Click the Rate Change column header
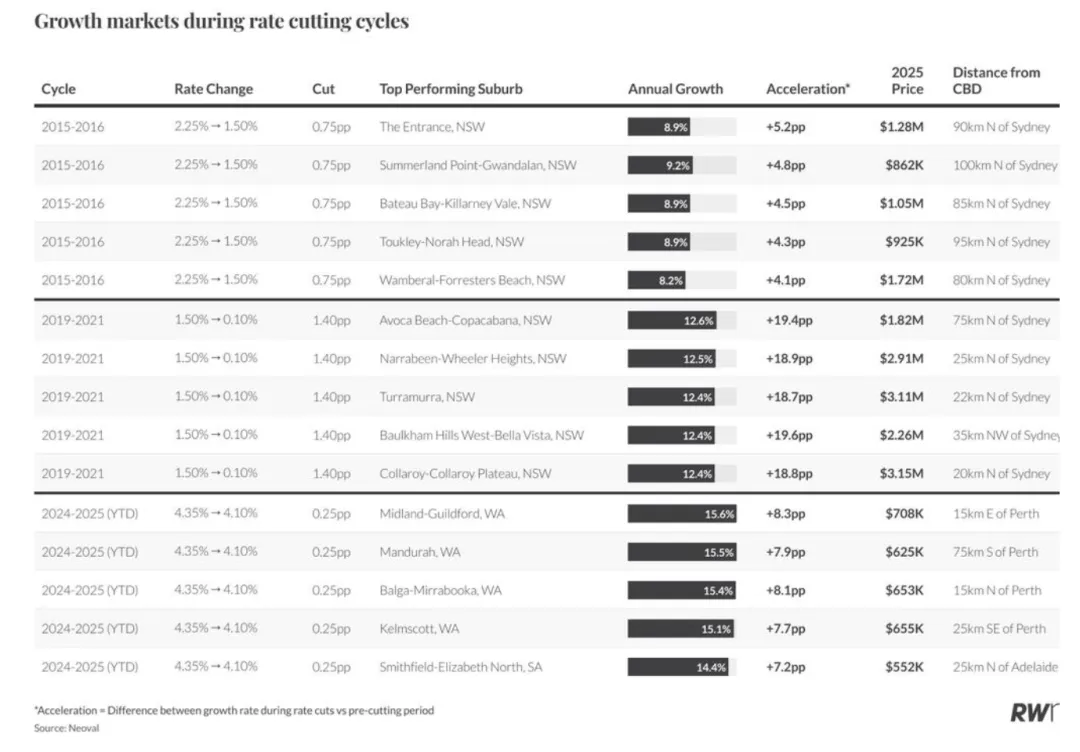 [213, 89]
